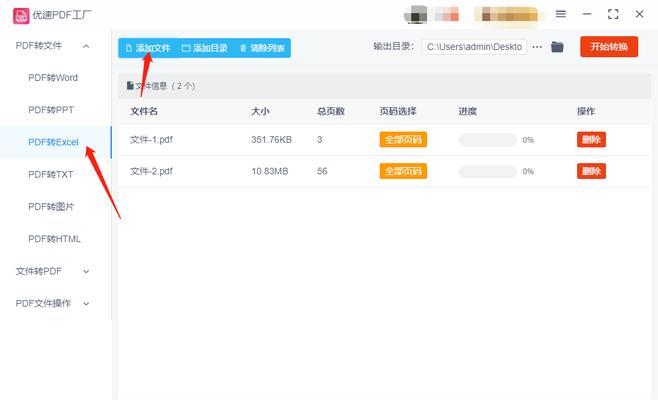Screen dimensions: 658x400
Task: Open the output folder icon
Action: (x=557, y=47)
